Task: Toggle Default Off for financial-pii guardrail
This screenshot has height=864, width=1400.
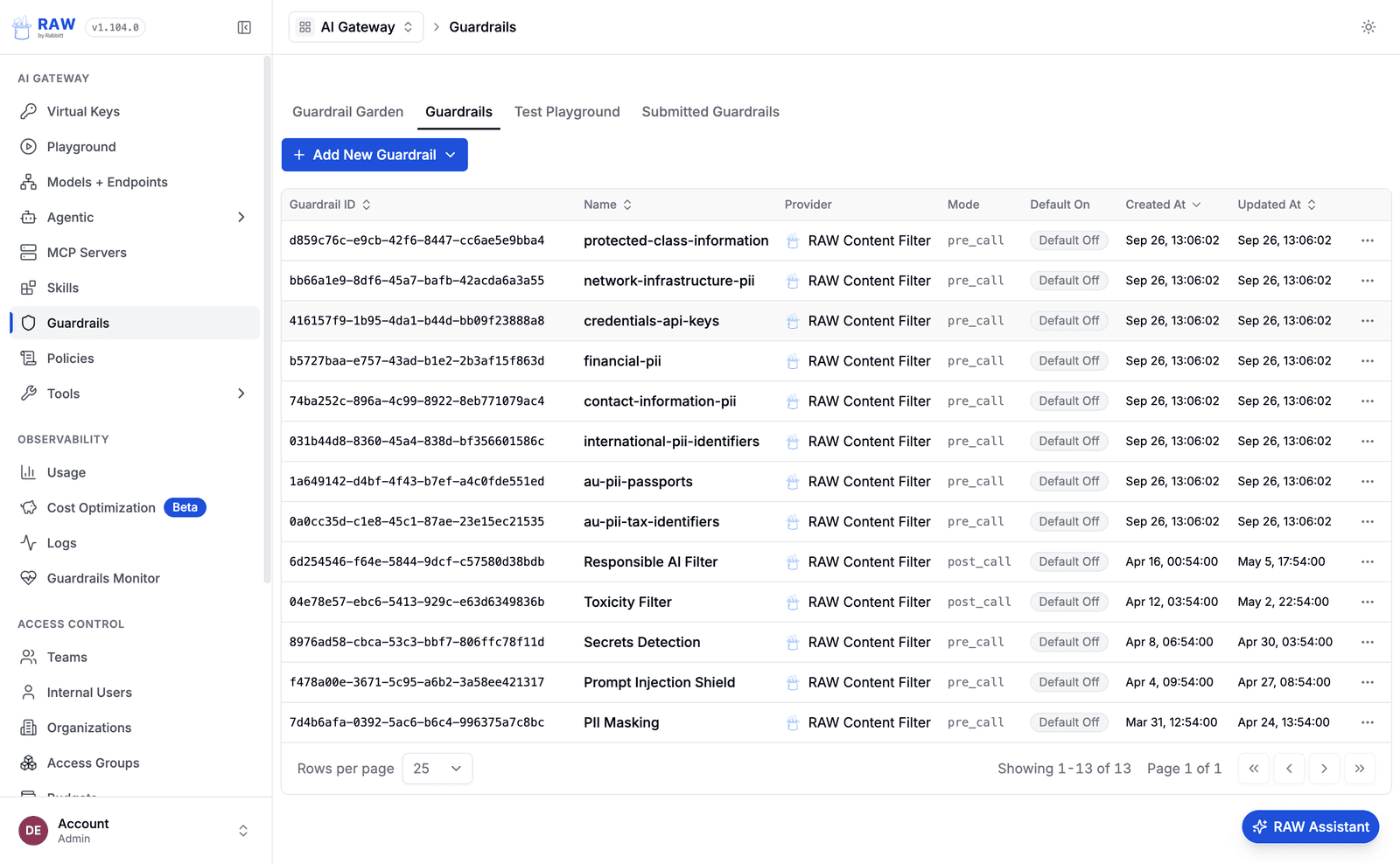Action: pyautogui.click(x=1068, y=361)
